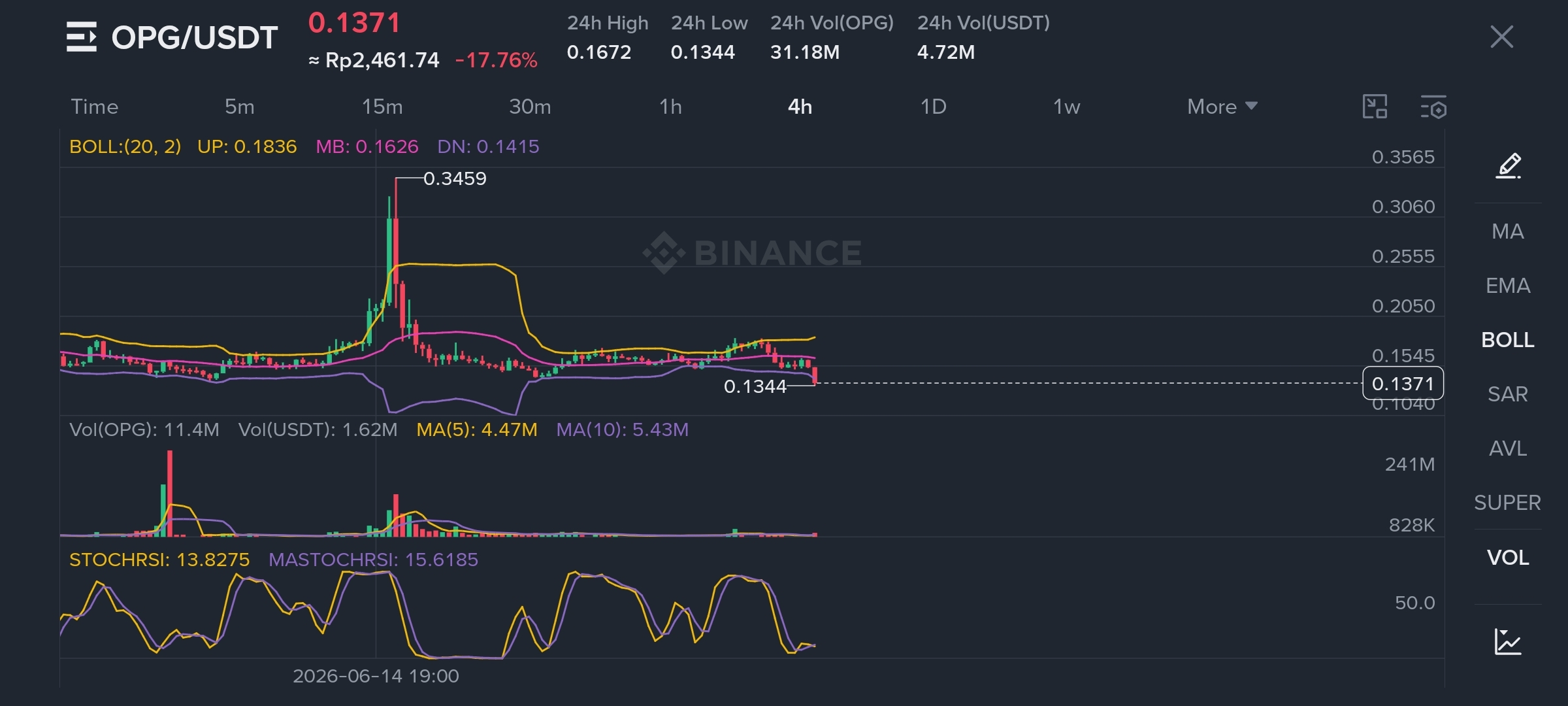This screenshot has width=1568, height=706.
Task: Tap the -17.76% price change
Action: pos(497,60)
